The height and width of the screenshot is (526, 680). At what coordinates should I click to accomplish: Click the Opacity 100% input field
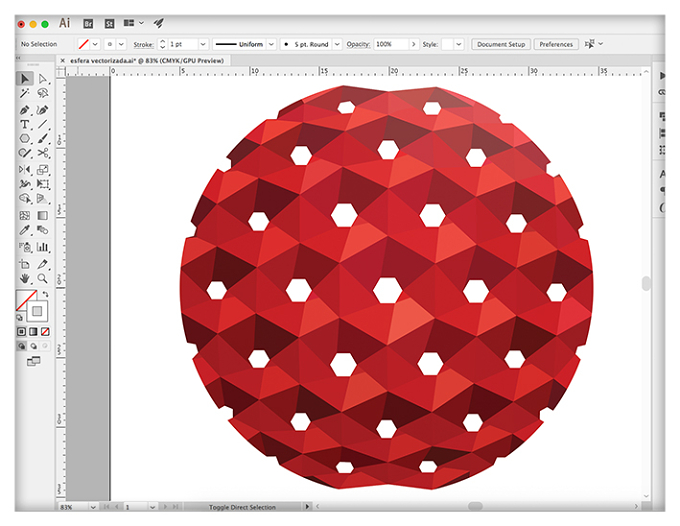391,44
